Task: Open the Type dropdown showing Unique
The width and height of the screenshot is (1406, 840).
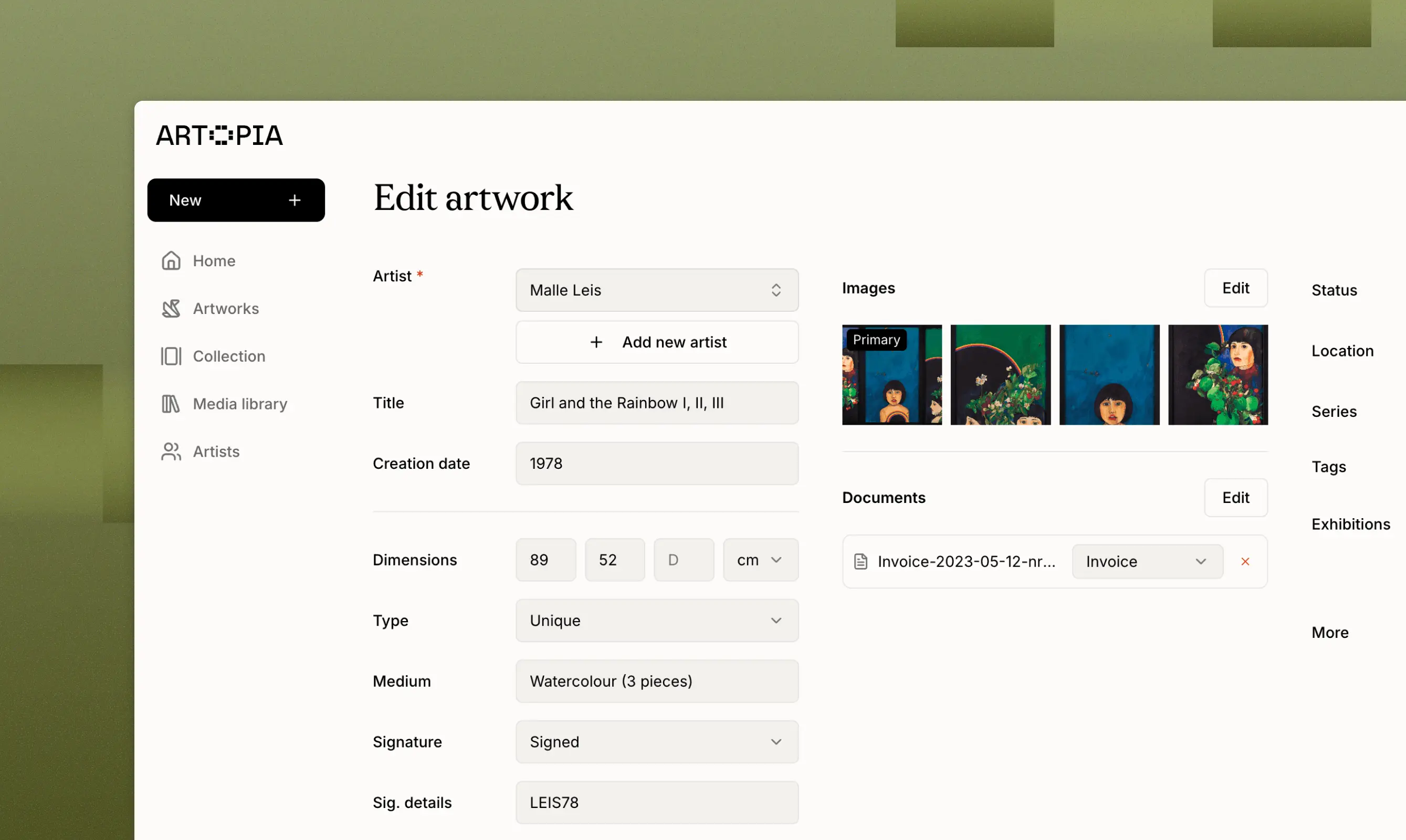Action: pyautogui.click(x=657, y=621)
